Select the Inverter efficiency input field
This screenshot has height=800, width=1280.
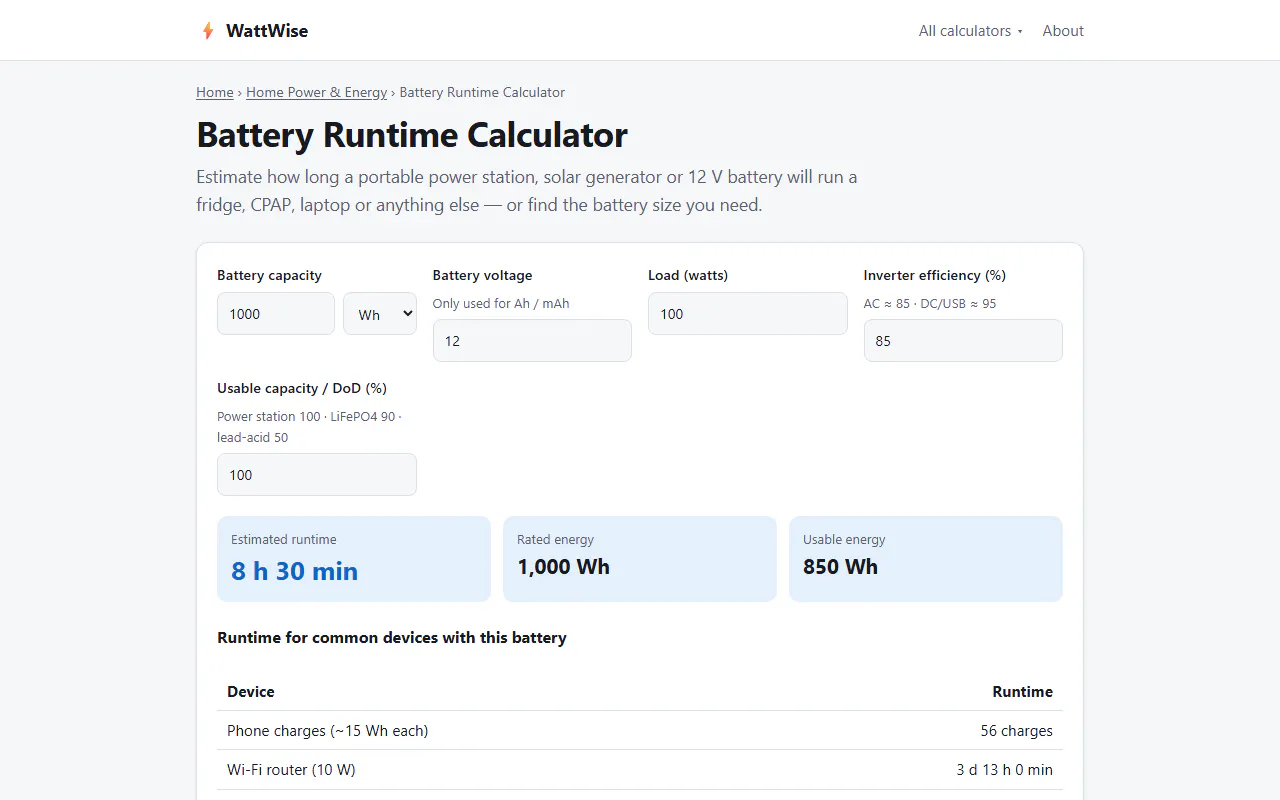coord(963,341)
